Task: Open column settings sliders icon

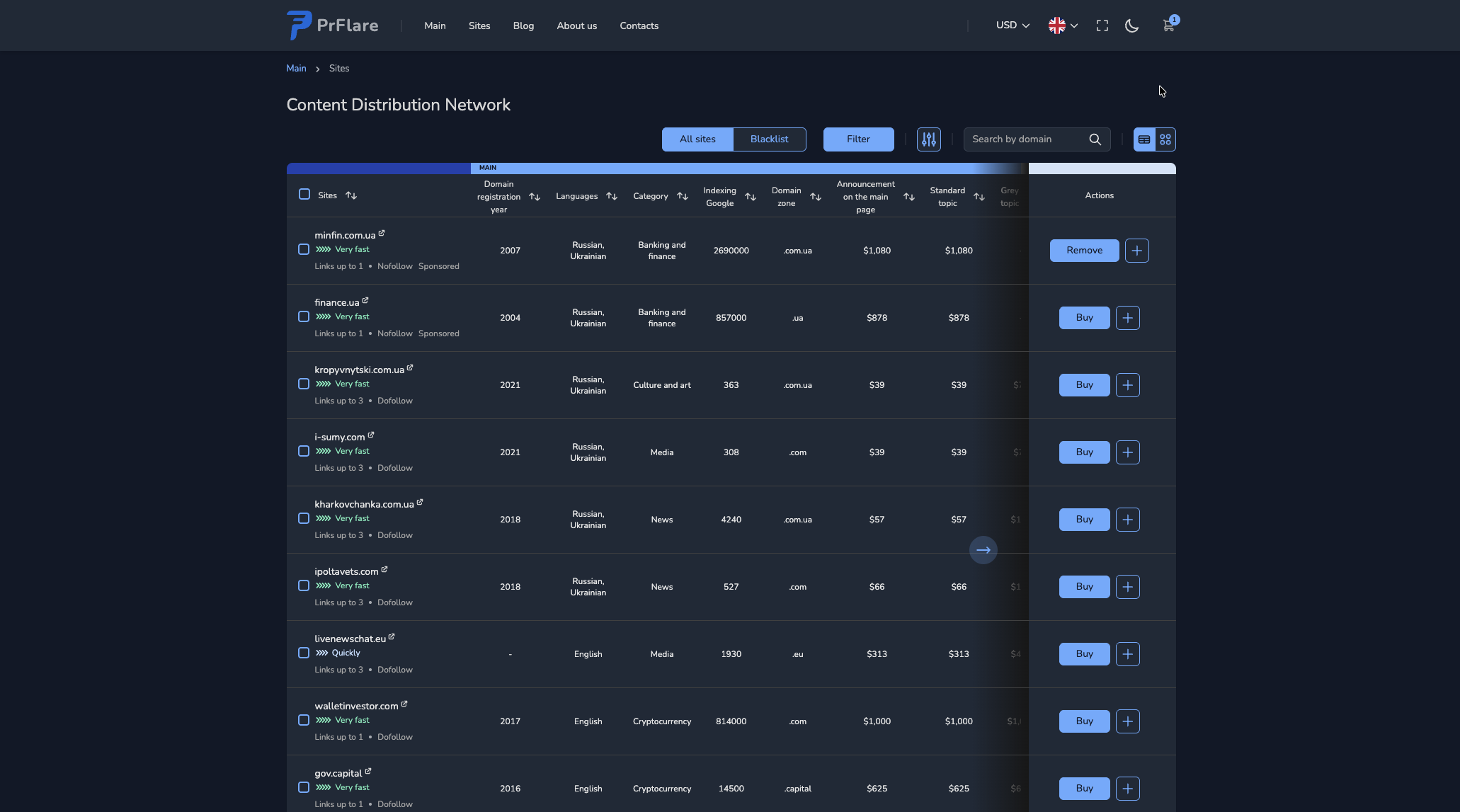Action: tap(928, 139)
